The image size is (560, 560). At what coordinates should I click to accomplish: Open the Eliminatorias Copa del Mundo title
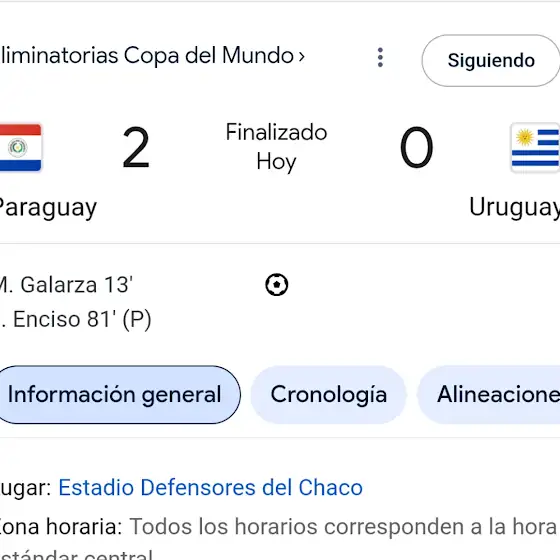(147, 56)
